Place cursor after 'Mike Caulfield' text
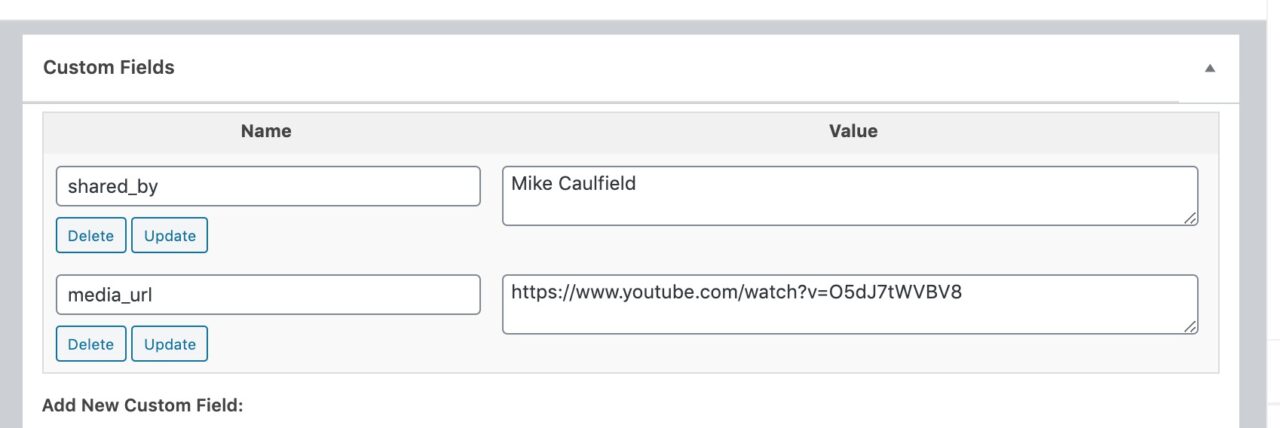The image size is (1280, 428). coord(638,184)
